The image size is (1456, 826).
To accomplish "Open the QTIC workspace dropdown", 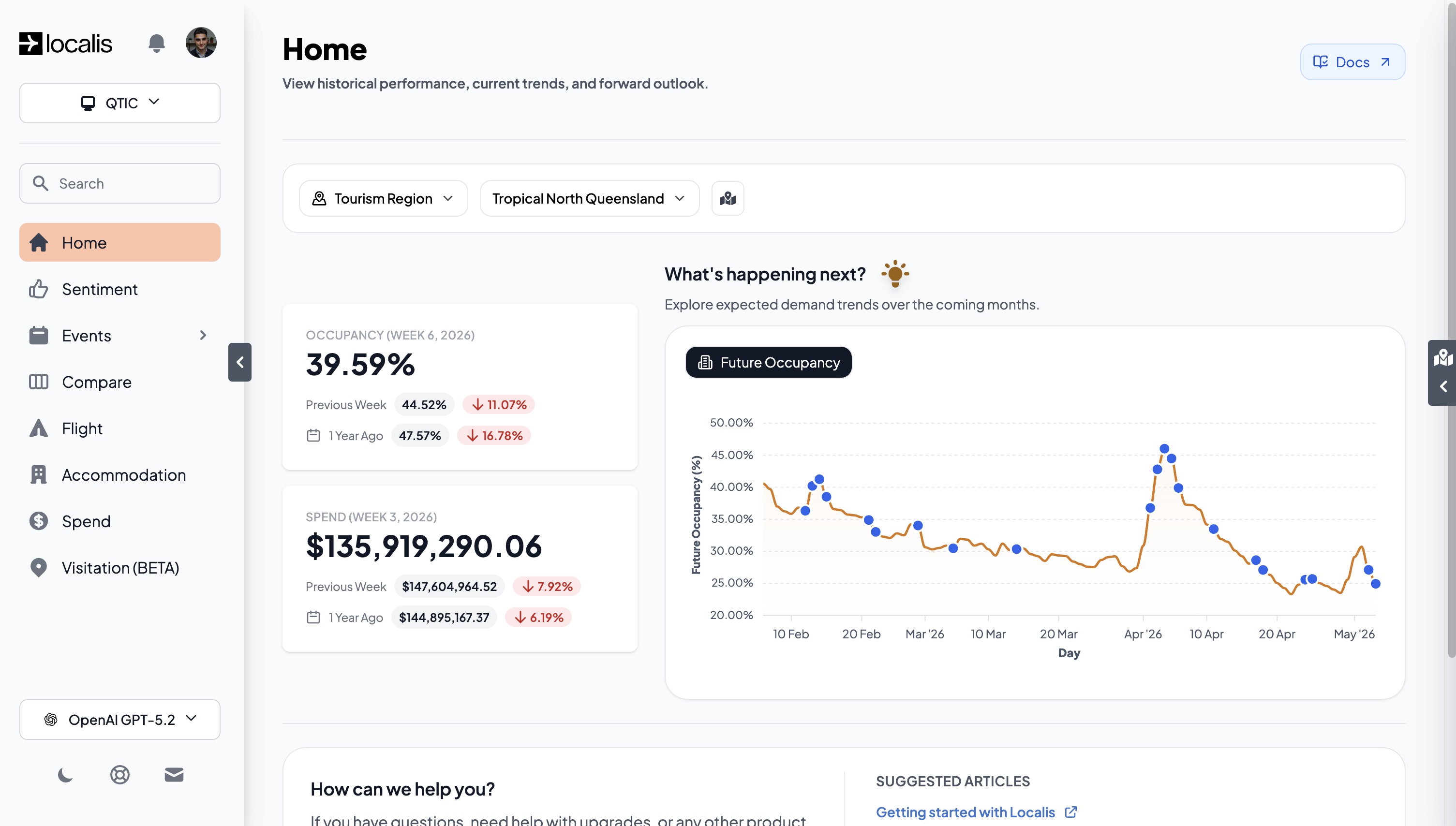I will [x=120, y=103].
